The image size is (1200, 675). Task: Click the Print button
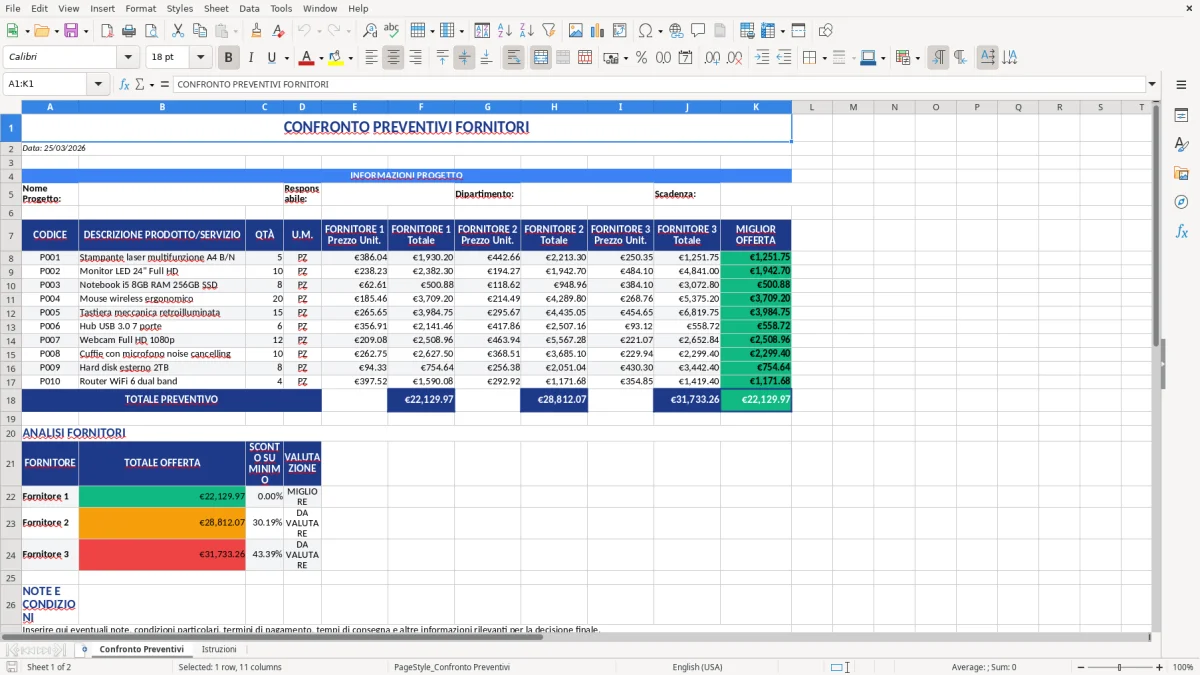click(129, 30)
